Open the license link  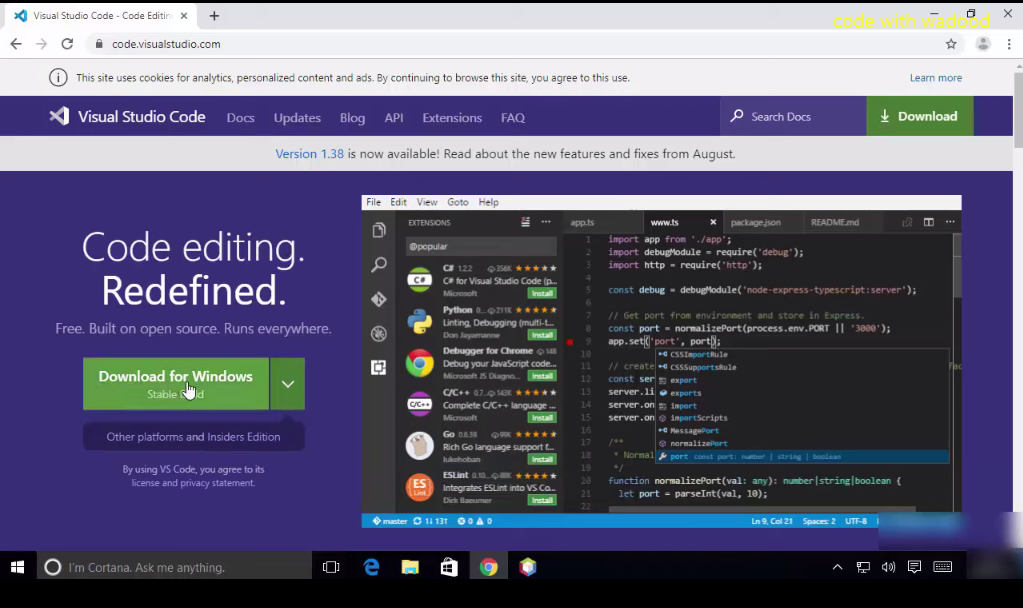tap(145, 483)
